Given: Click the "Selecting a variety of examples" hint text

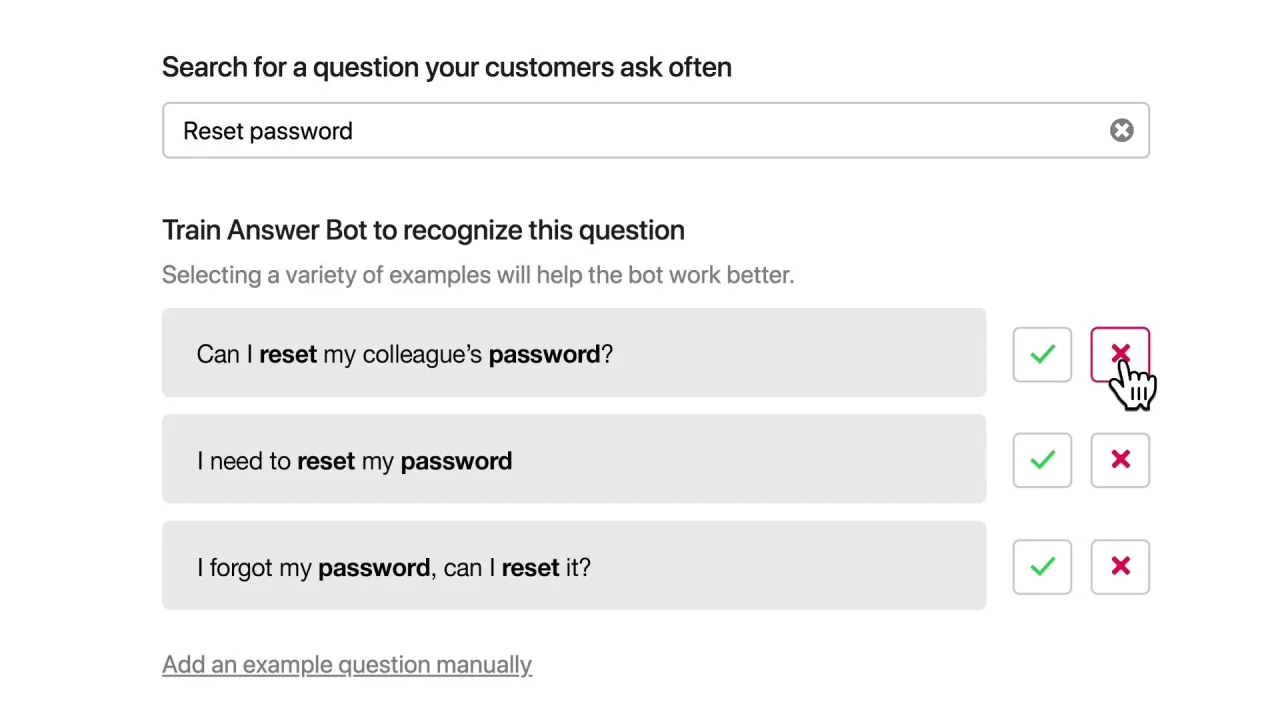Looking at the screenshot, I should click(x=478, y=275).
